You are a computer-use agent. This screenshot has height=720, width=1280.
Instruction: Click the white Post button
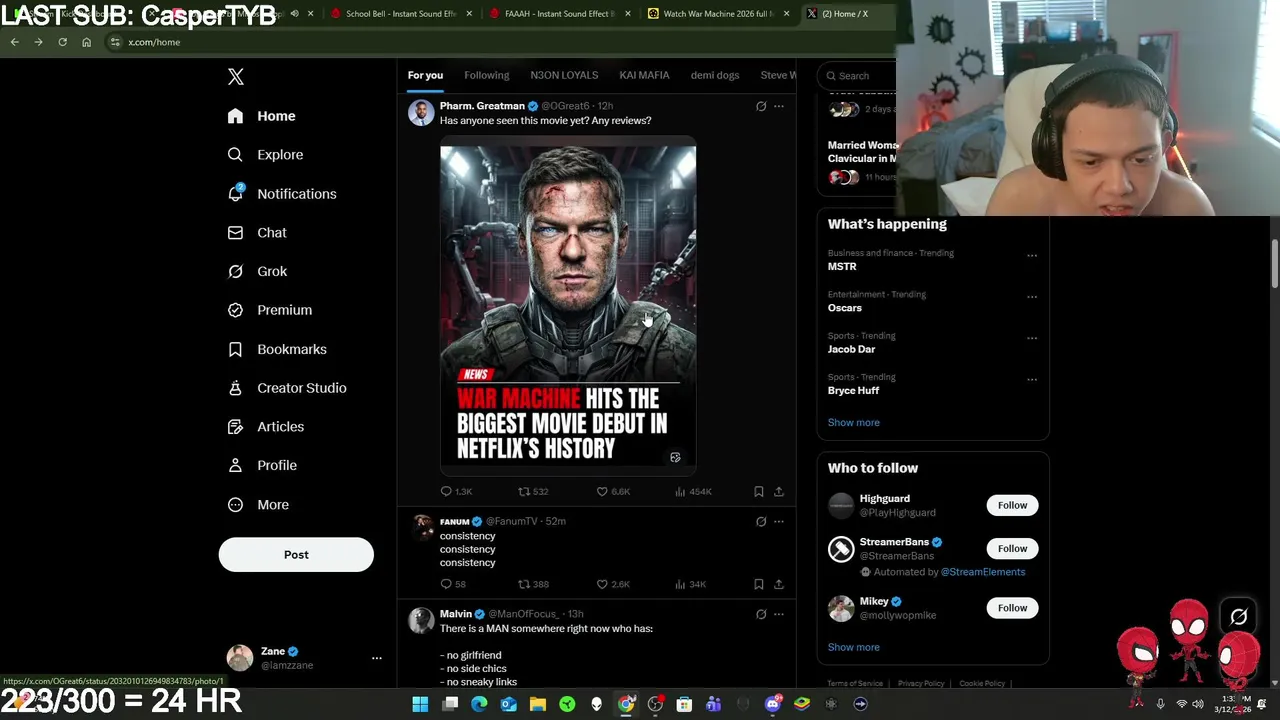(296, 555)
